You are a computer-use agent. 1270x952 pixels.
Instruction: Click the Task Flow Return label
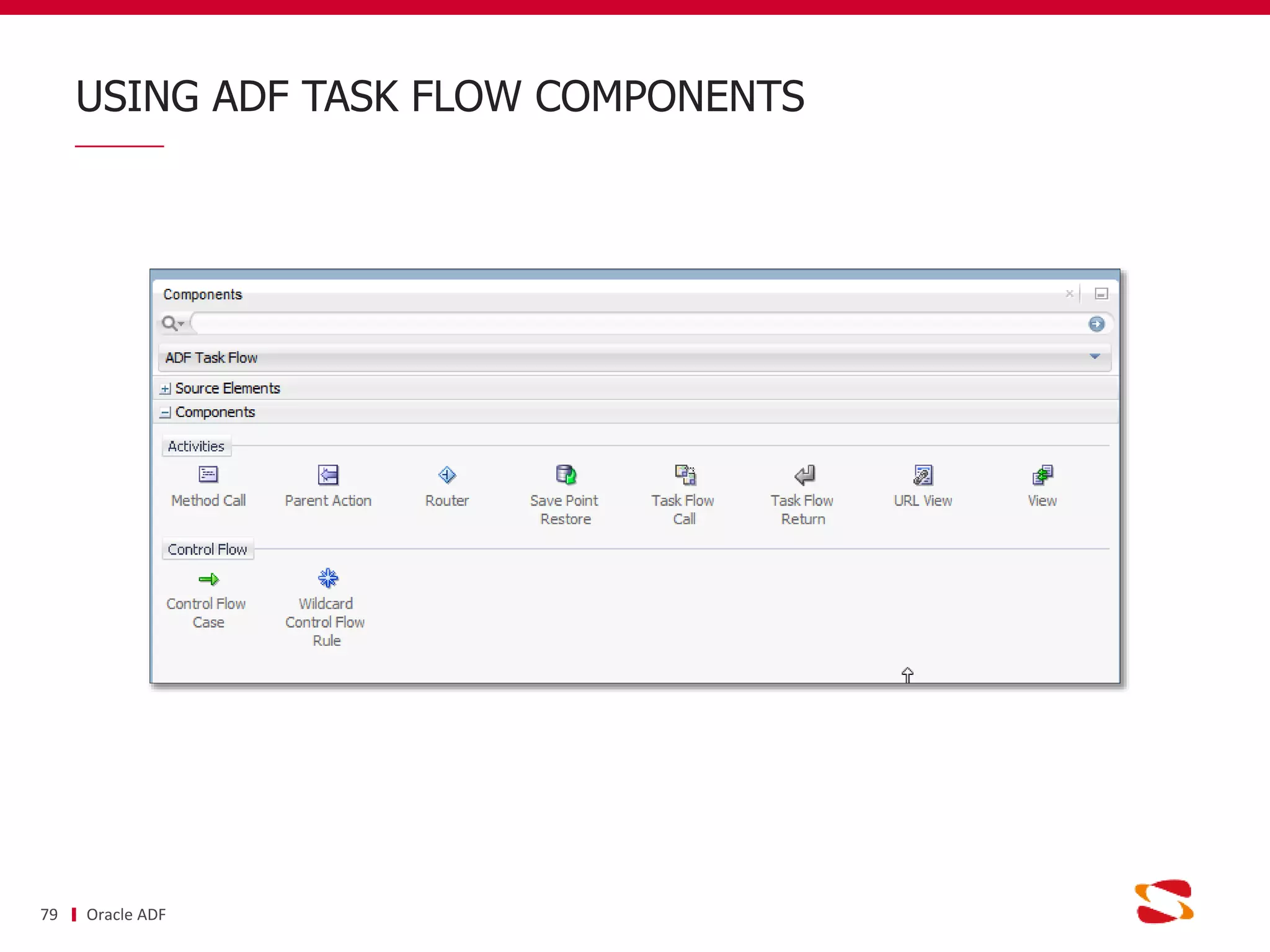pyautogui.click(x=802, y=509)
